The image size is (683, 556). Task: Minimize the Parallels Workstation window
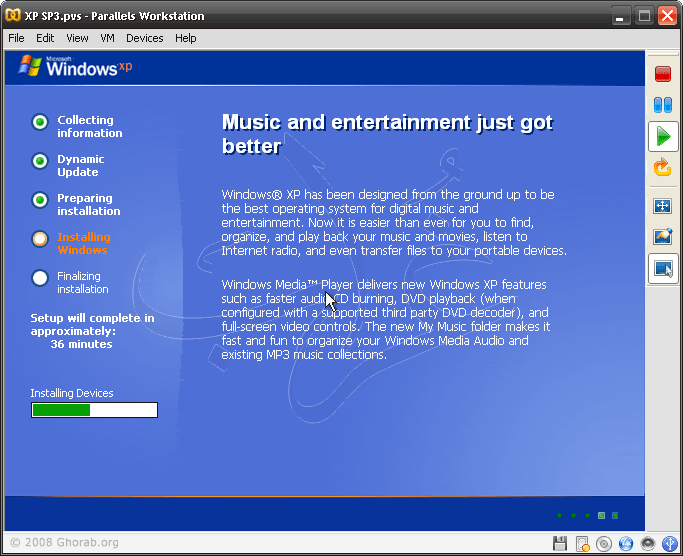pos(620,16)
